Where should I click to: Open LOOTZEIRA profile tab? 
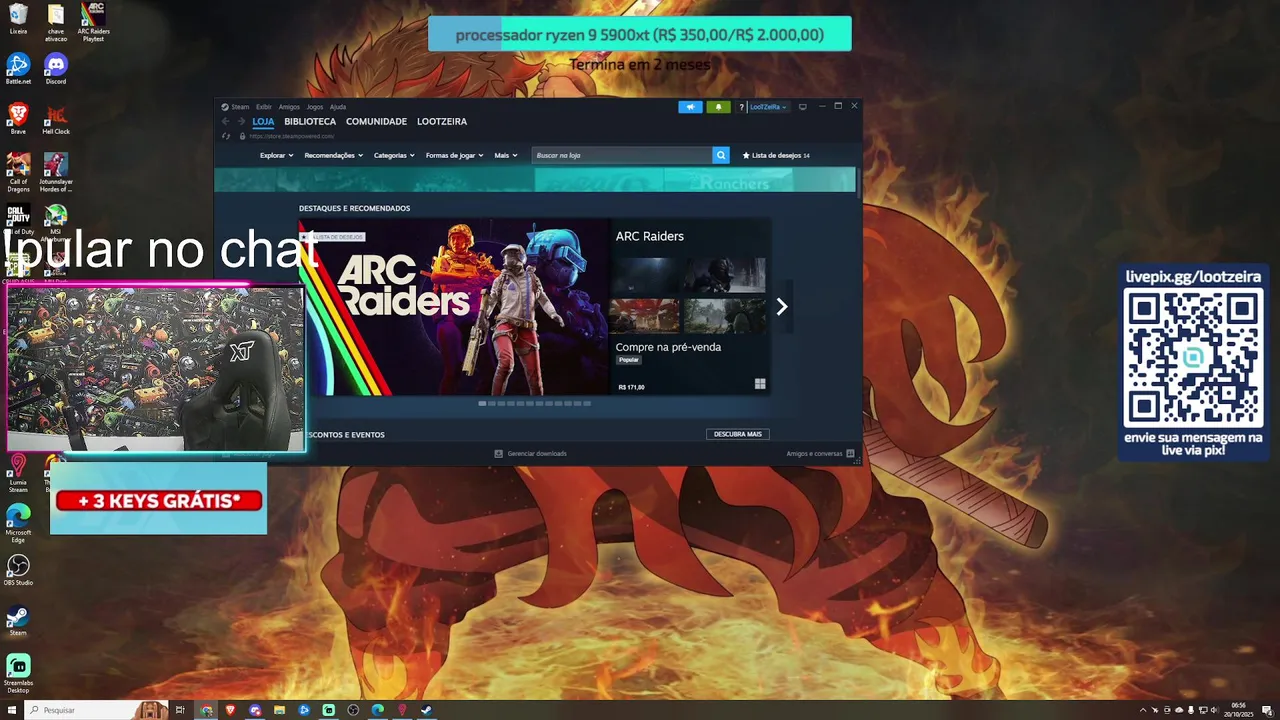coord(442,121)
